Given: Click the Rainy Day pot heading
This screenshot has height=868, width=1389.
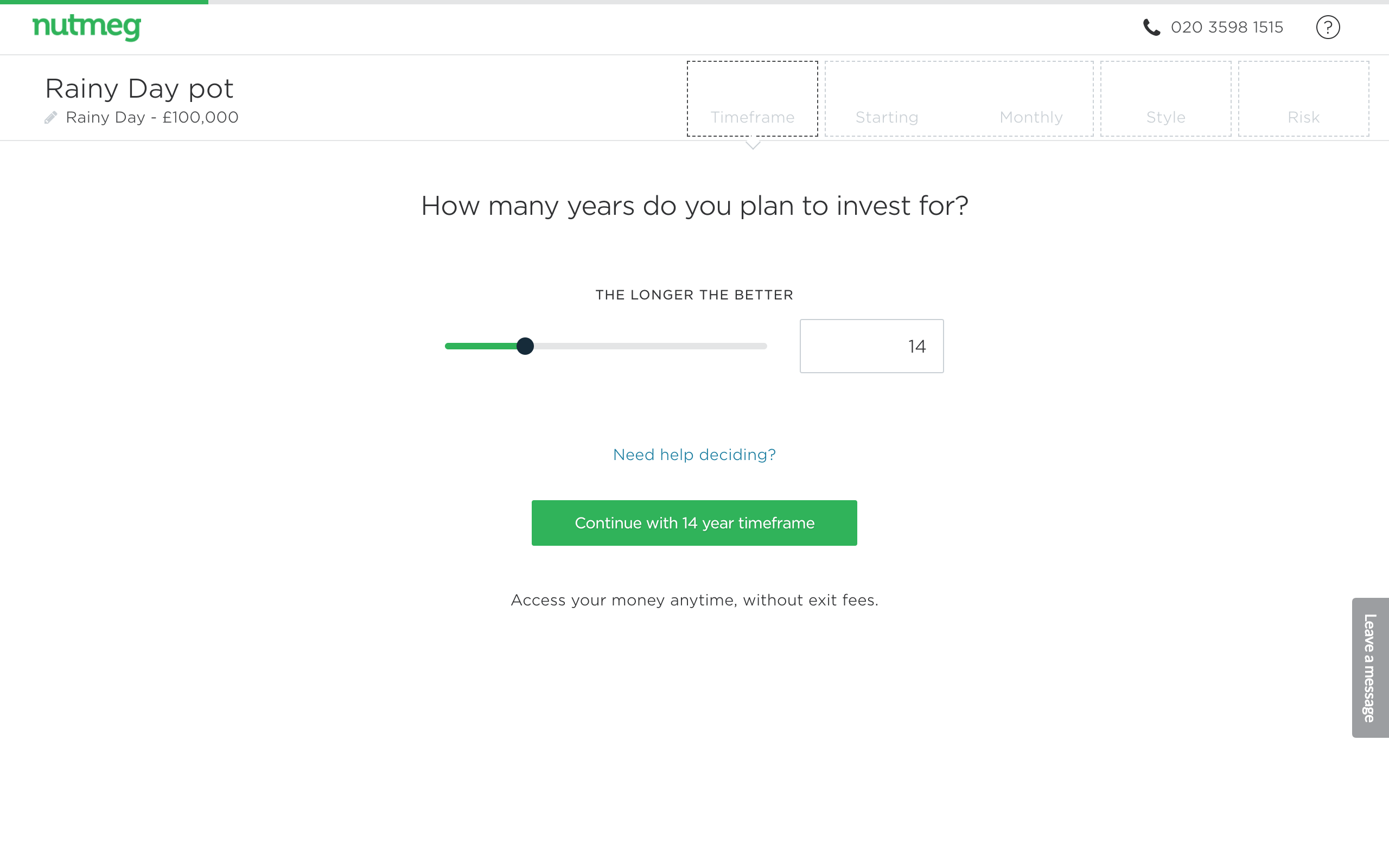Looking at the screenshot, I should [x=139, y=88].
